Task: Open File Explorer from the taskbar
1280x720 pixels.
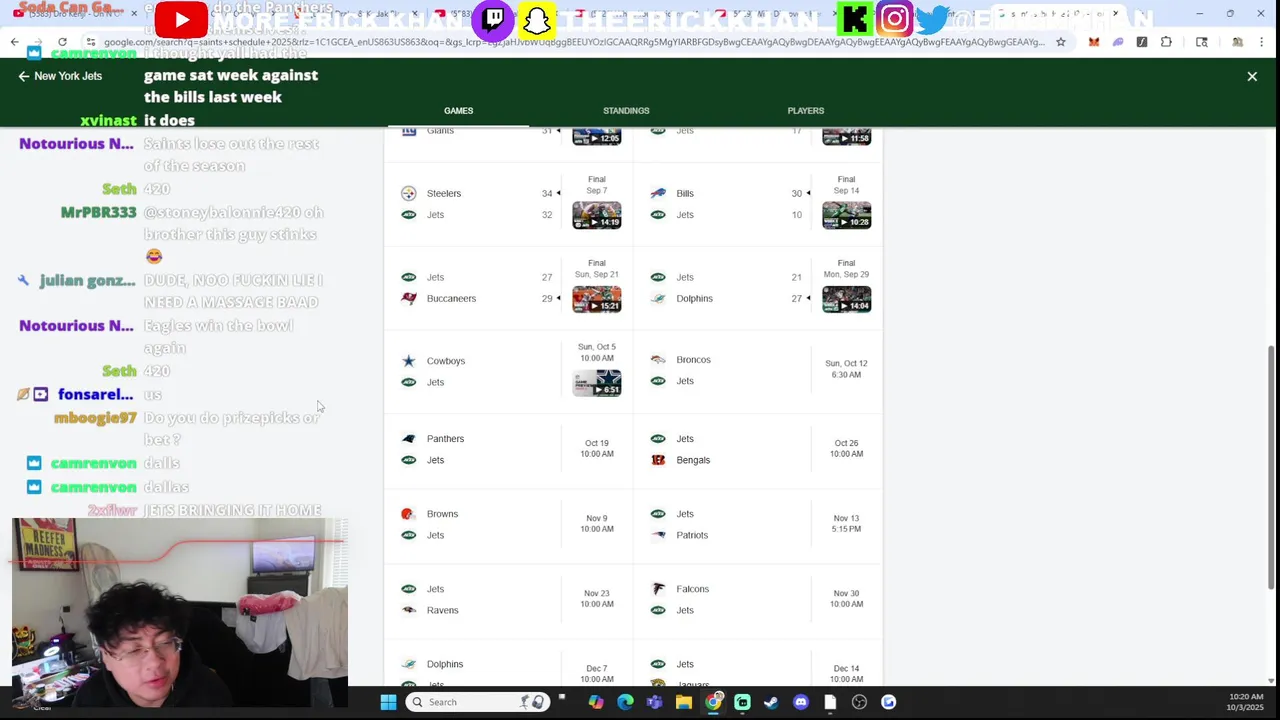Action: 683,702
